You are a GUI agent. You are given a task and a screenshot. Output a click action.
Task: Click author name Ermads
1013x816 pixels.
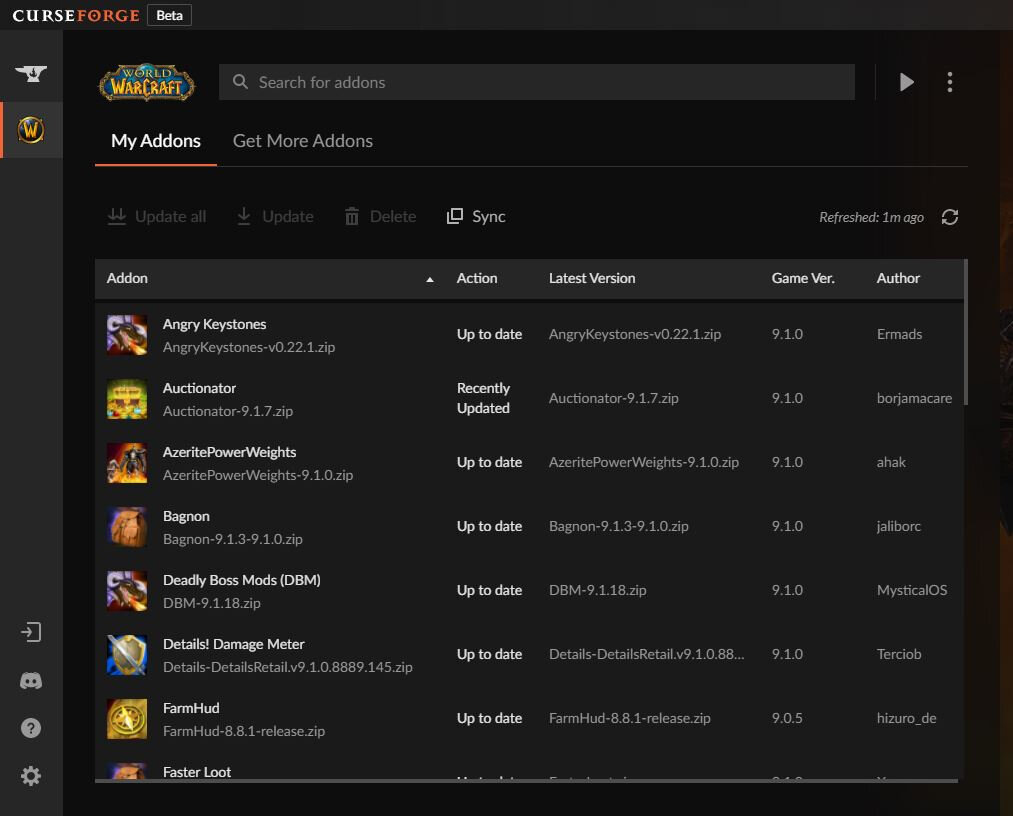pyautogui.click(x=899, y=335)
